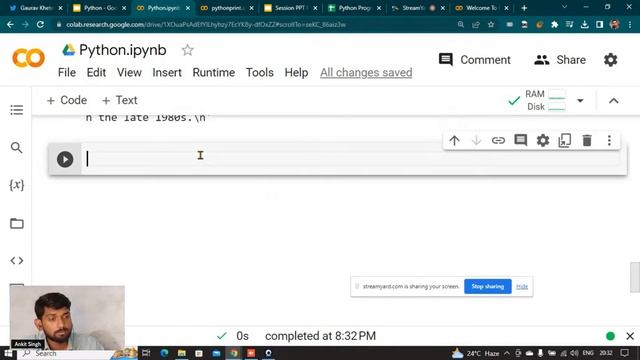Reload the browser page
This screenshot has width=640, height=360.
tap(40, 24)
